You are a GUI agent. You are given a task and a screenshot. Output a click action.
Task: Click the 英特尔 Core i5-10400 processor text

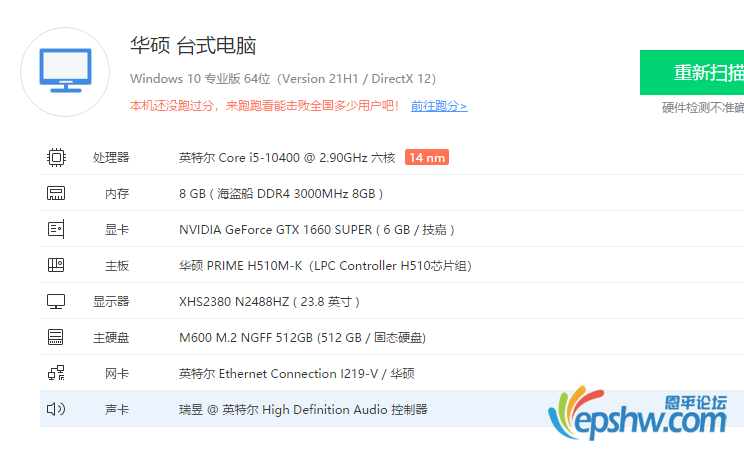click(x=287, y=158)
